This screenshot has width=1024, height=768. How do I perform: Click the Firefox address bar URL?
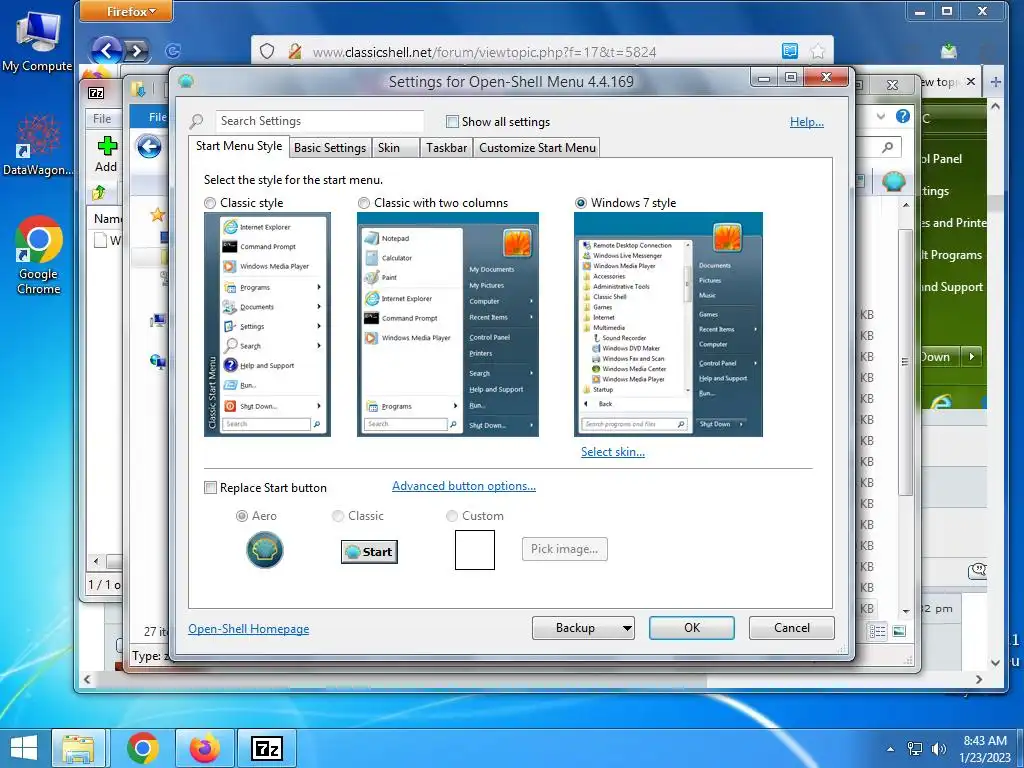tap(484, 52)
